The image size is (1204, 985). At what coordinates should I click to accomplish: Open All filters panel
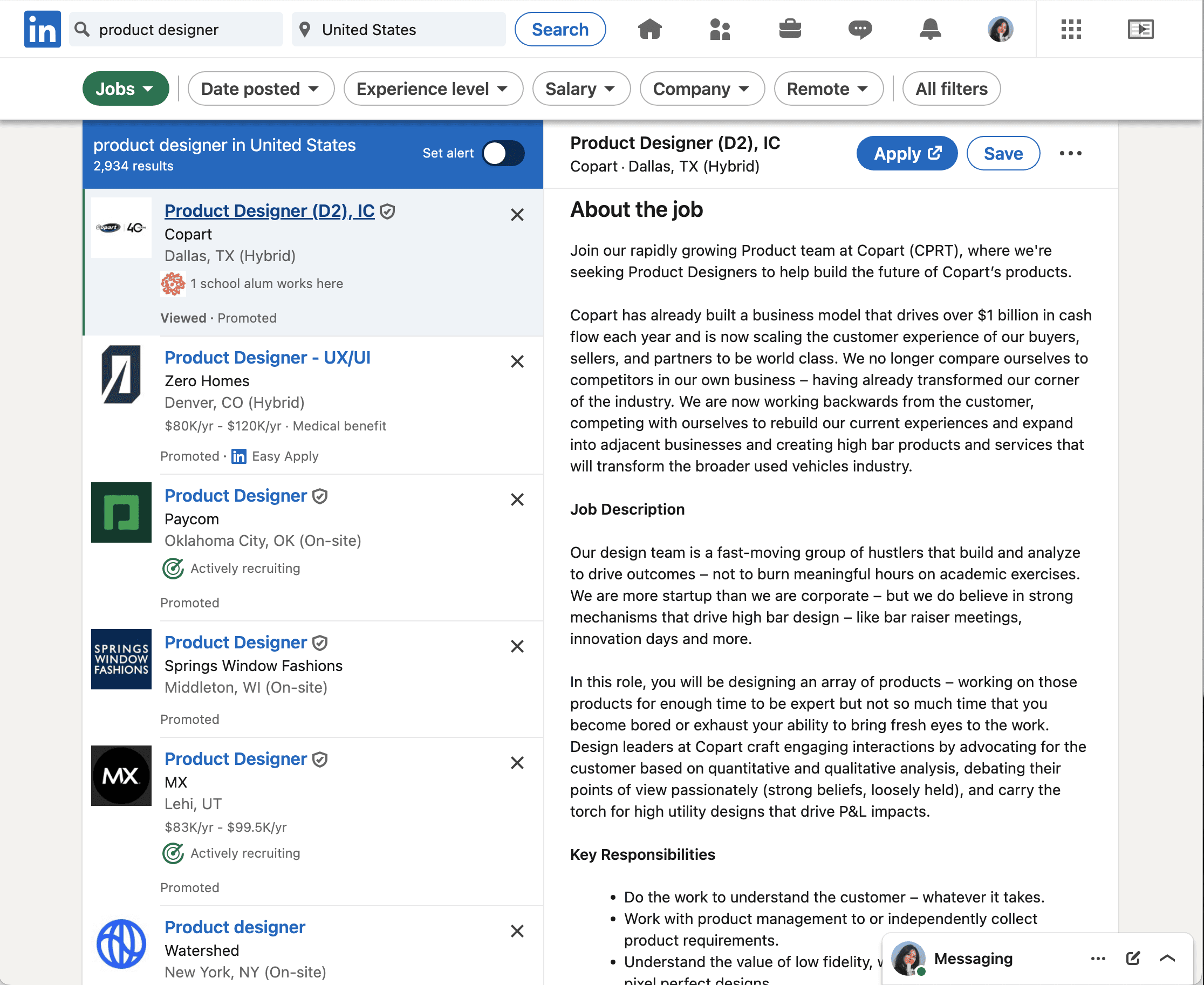pos(951,88)
